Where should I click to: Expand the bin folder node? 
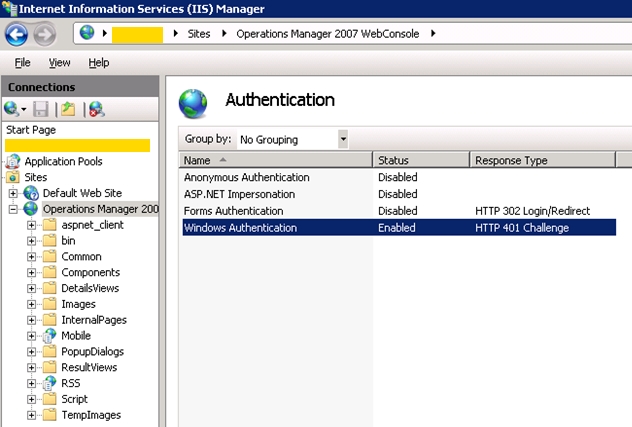(x=31, y=241)
